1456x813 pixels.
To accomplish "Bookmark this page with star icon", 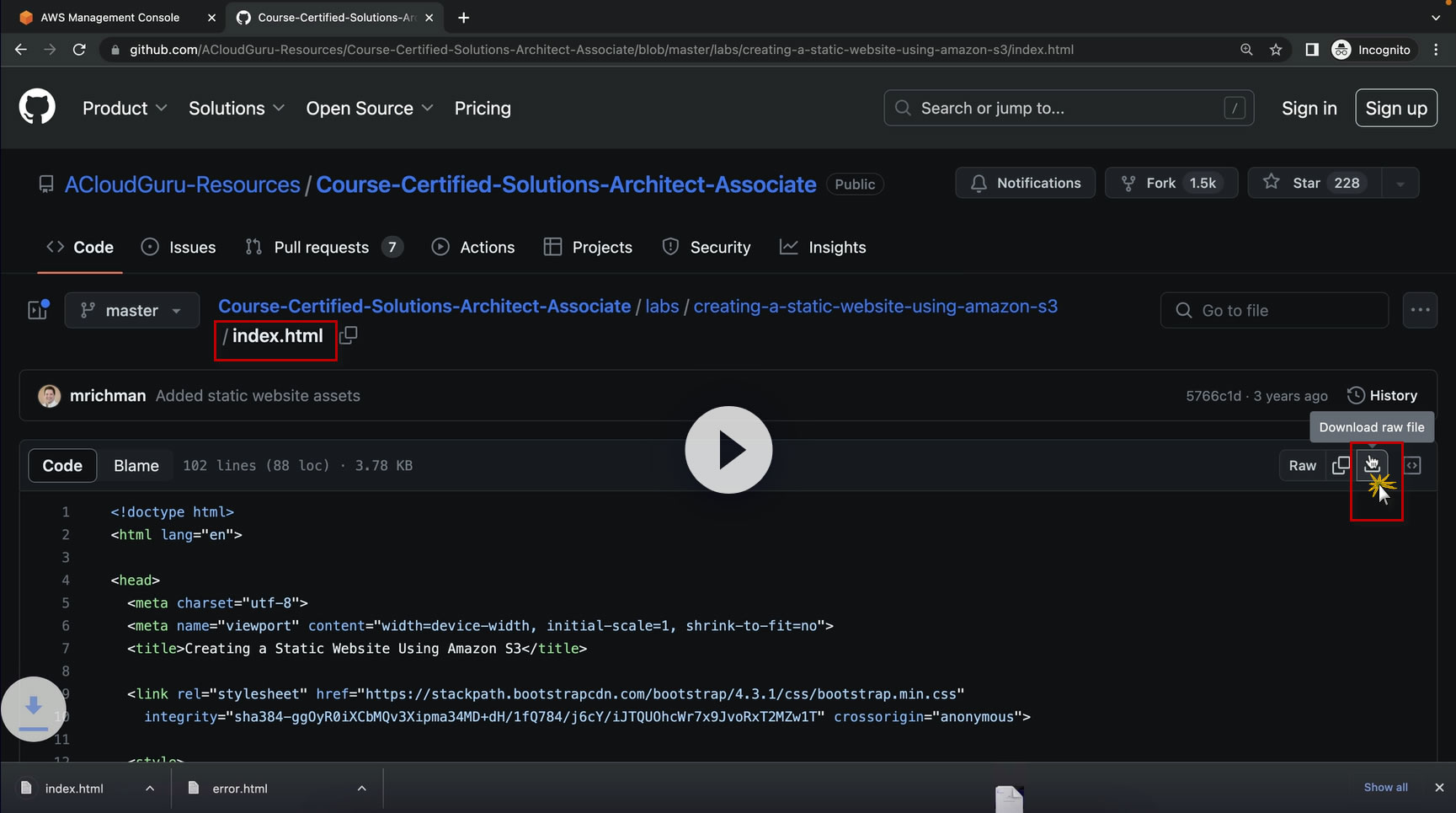I will coord(1276,50).
